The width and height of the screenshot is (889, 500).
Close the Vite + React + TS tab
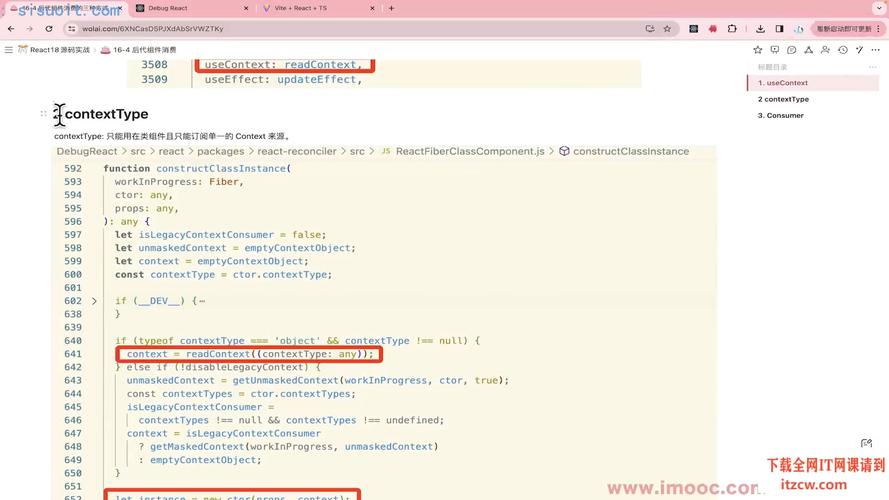tap(372, 8)
